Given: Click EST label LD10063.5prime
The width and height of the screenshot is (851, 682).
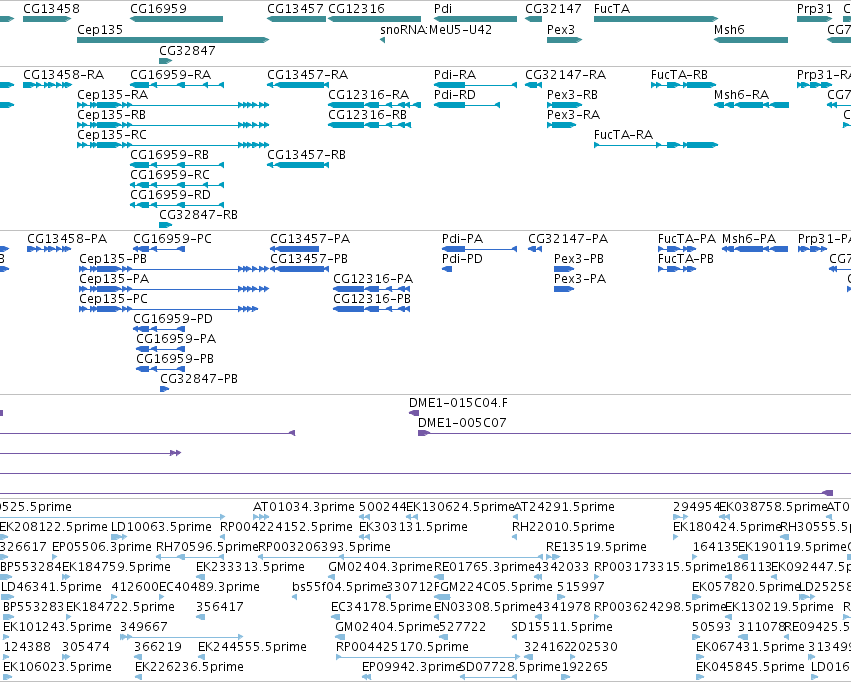Looking at the screenshot, I should tap(161, 527).
